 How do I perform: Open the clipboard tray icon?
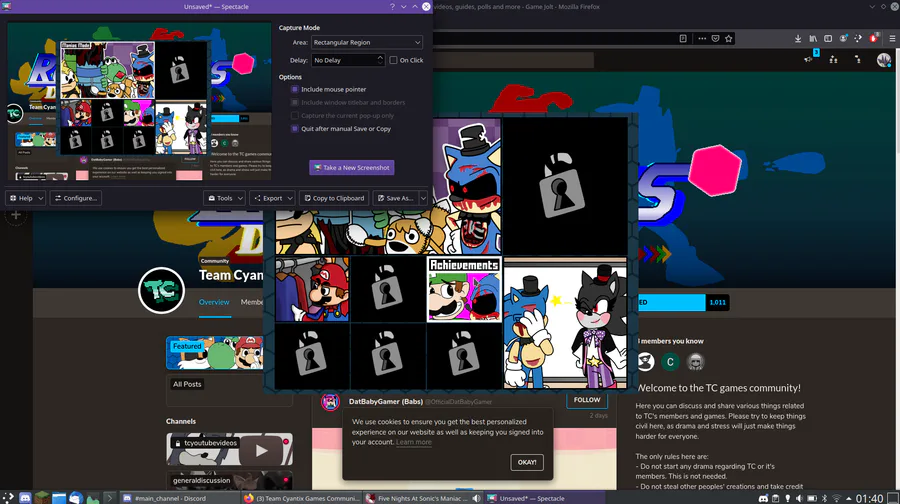pyautogui.click(x=775, y=498)
